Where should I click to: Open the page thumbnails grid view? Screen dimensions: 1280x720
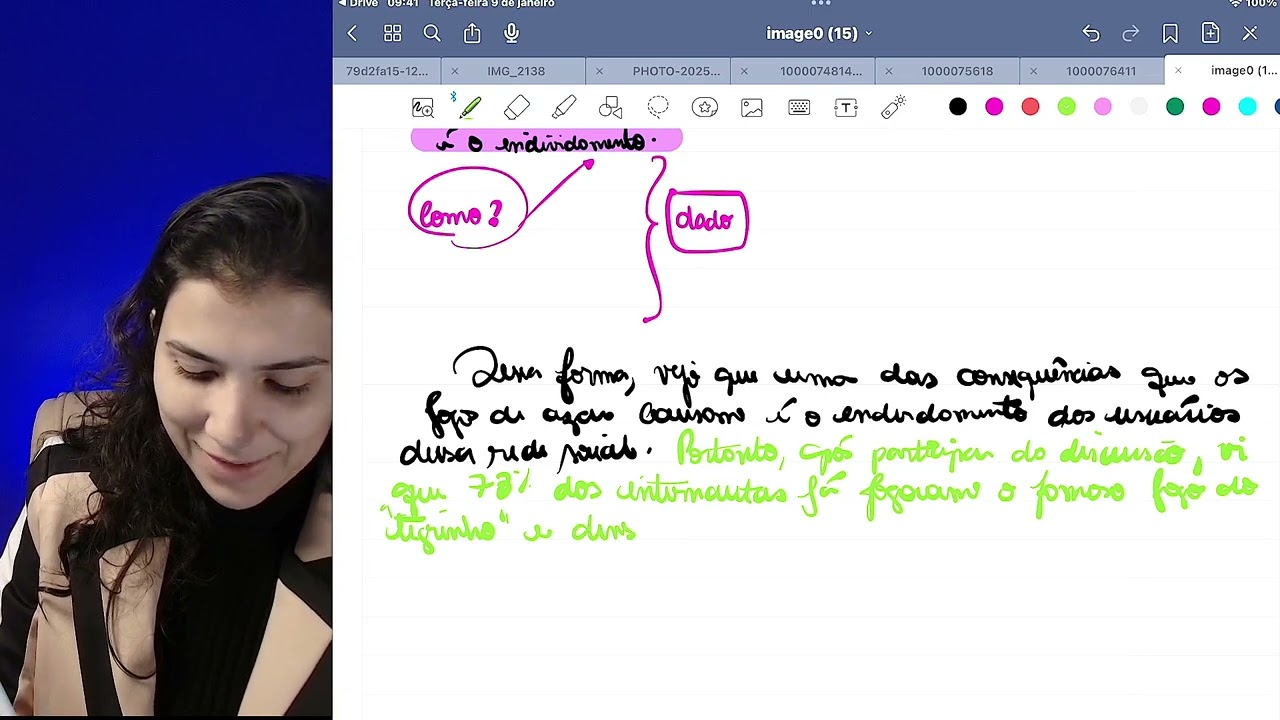pyautogui.click(x=392, y=33)
